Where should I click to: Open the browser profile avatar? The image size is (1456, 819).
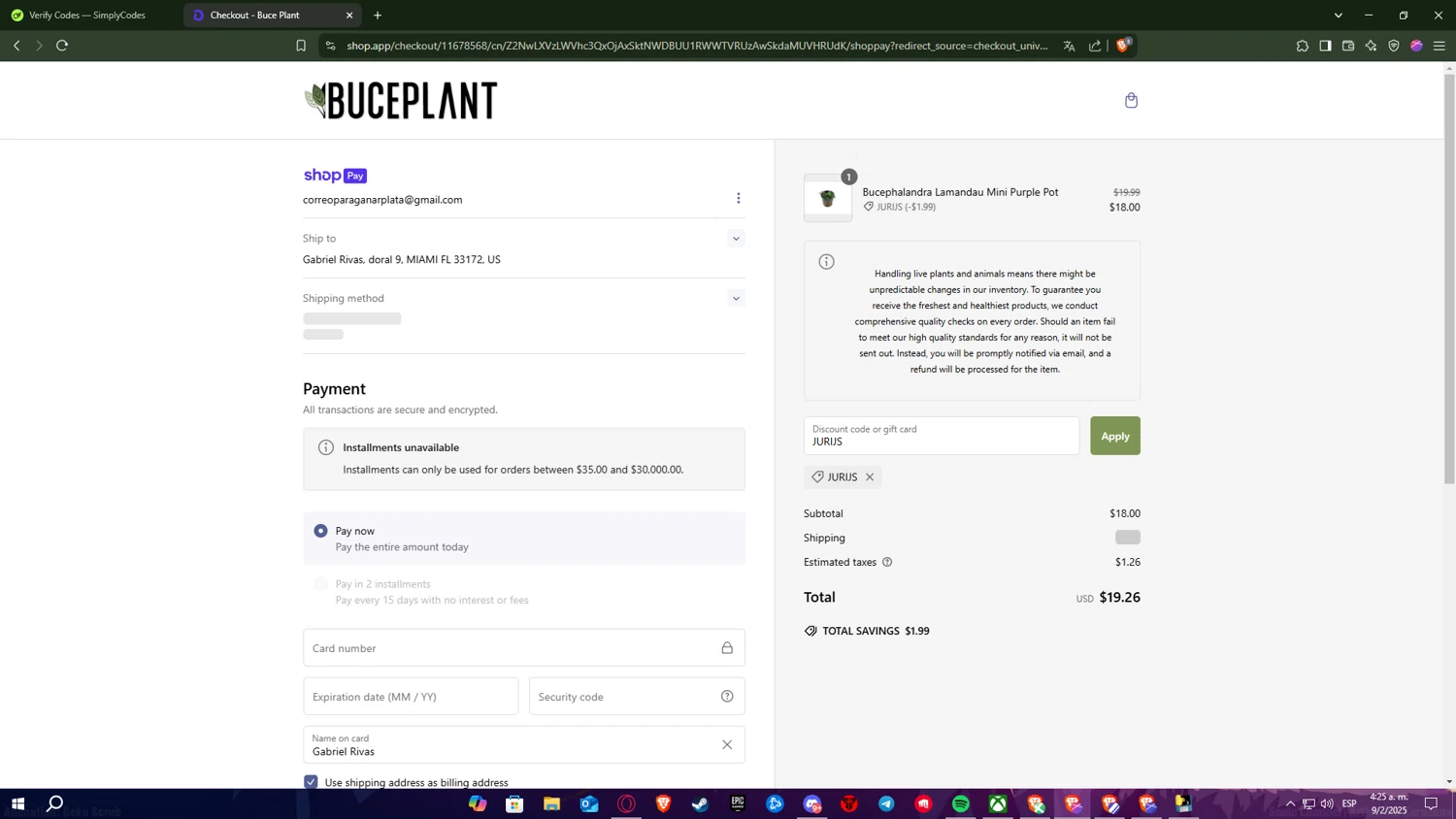tap(1416, 46)
